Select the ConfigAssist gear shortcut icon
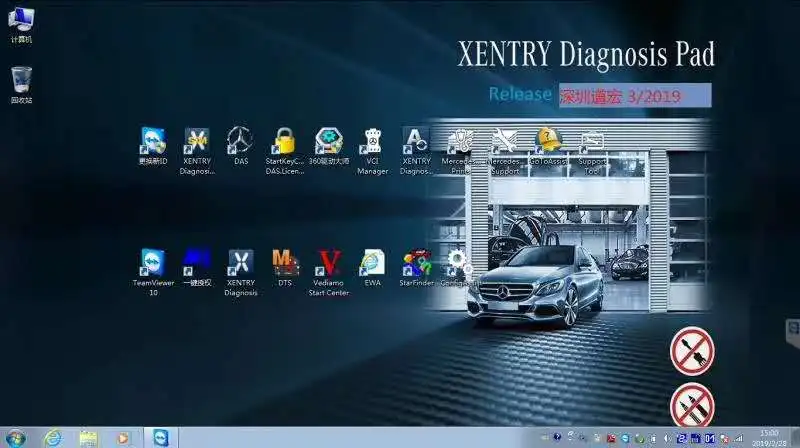 (459, 267)
